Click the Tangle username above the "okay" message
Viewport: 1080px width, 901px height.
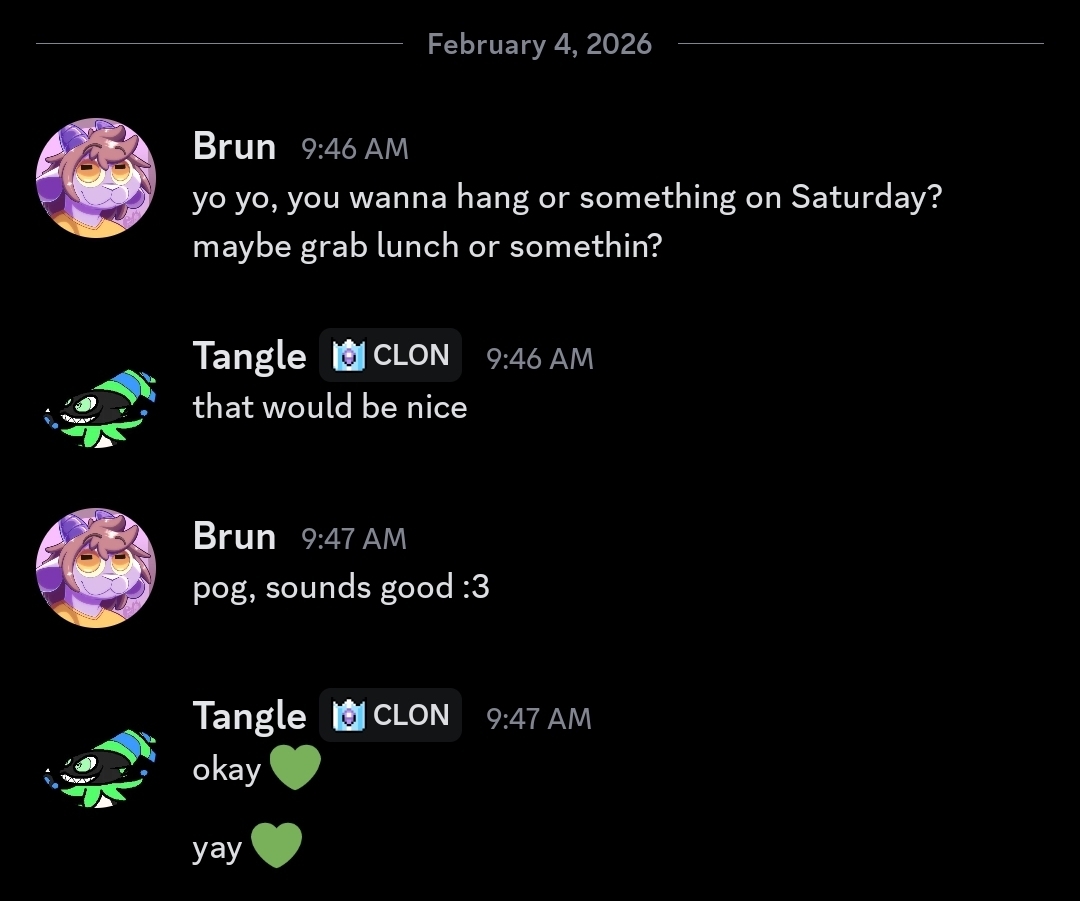249,716
